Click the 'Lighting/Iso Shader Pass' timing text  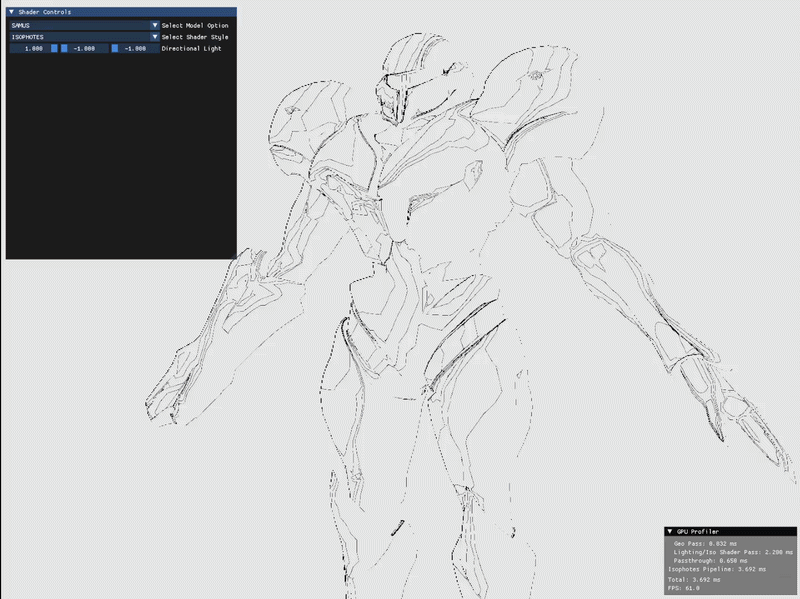point(733,552)
